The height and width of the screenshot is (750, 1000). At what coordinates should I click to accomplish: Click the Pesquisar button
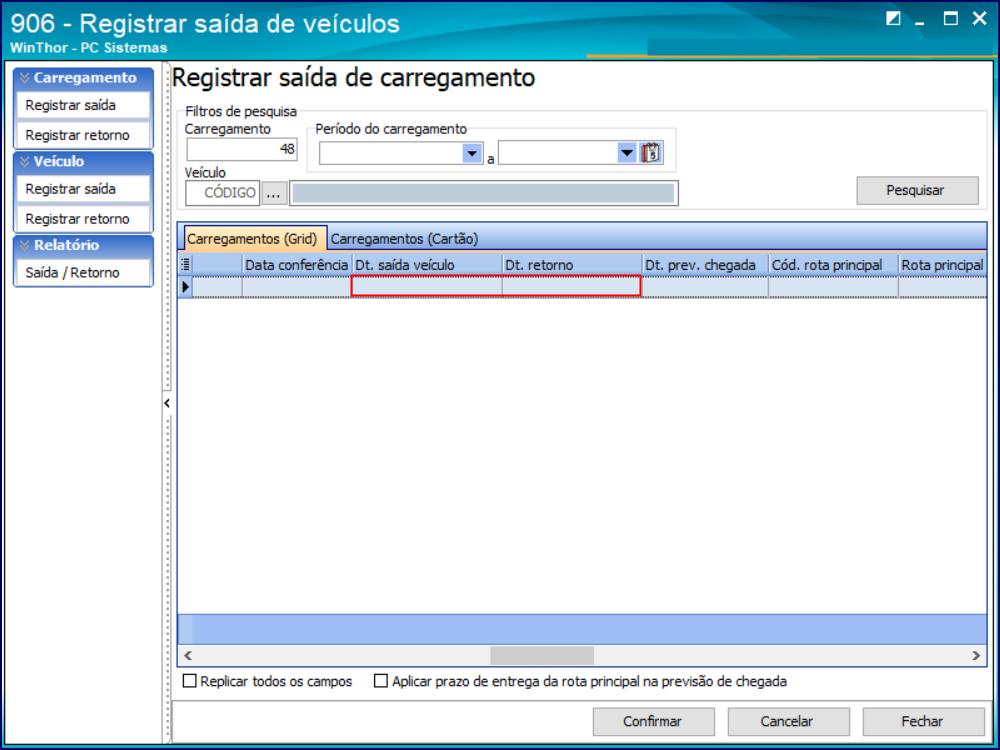click(x=916, y=190)
